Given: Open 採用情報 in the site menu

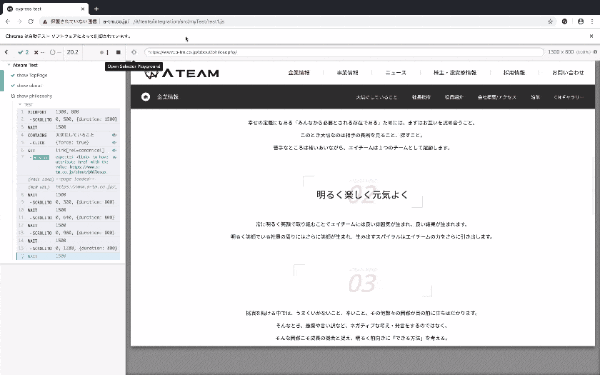Looking at the screenshot, I should 514,72.
